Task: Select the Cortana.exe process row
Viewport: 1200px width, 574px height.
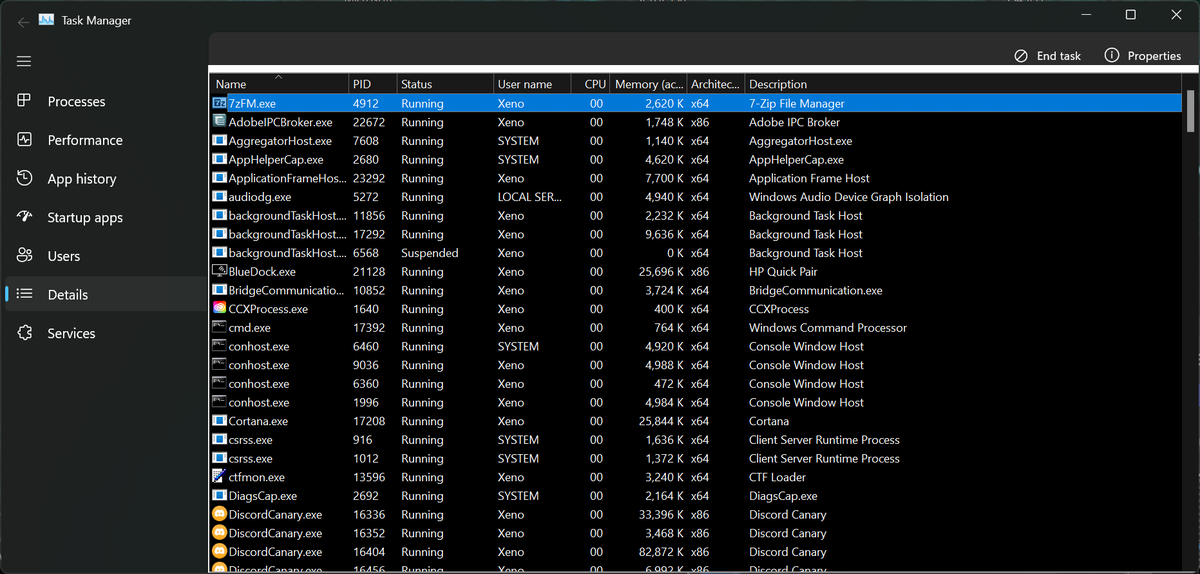Action: [x=696, y=421]
